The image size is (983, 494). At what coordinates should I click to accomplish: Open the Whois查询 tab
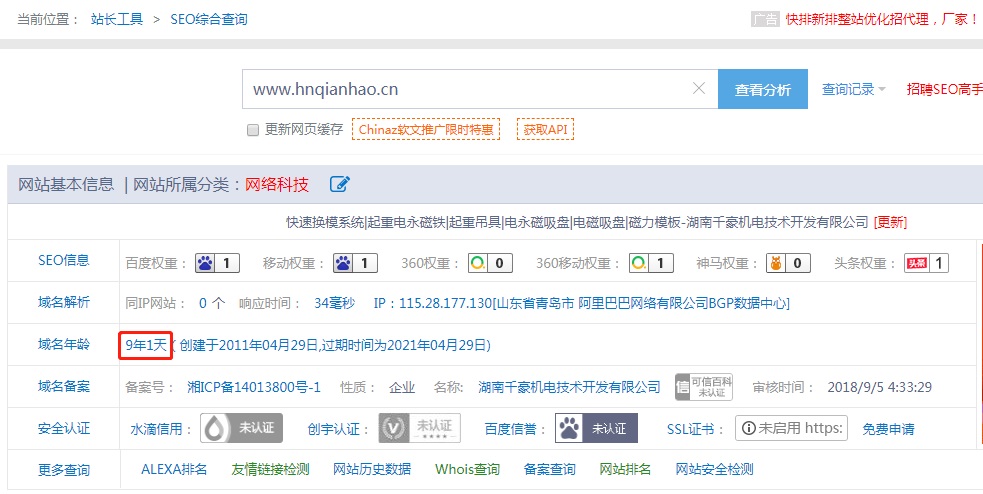pos(467,469)
